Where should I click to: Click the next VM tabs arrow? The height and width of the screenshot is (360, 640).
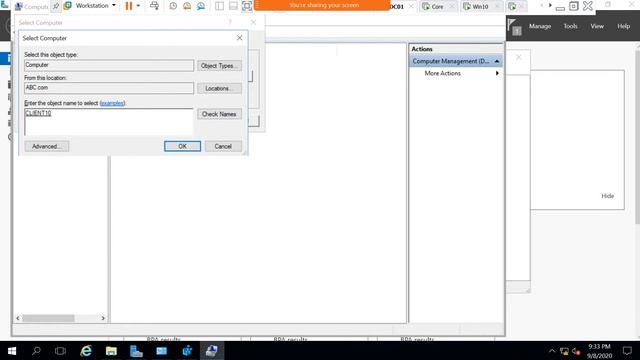point(550,6)
